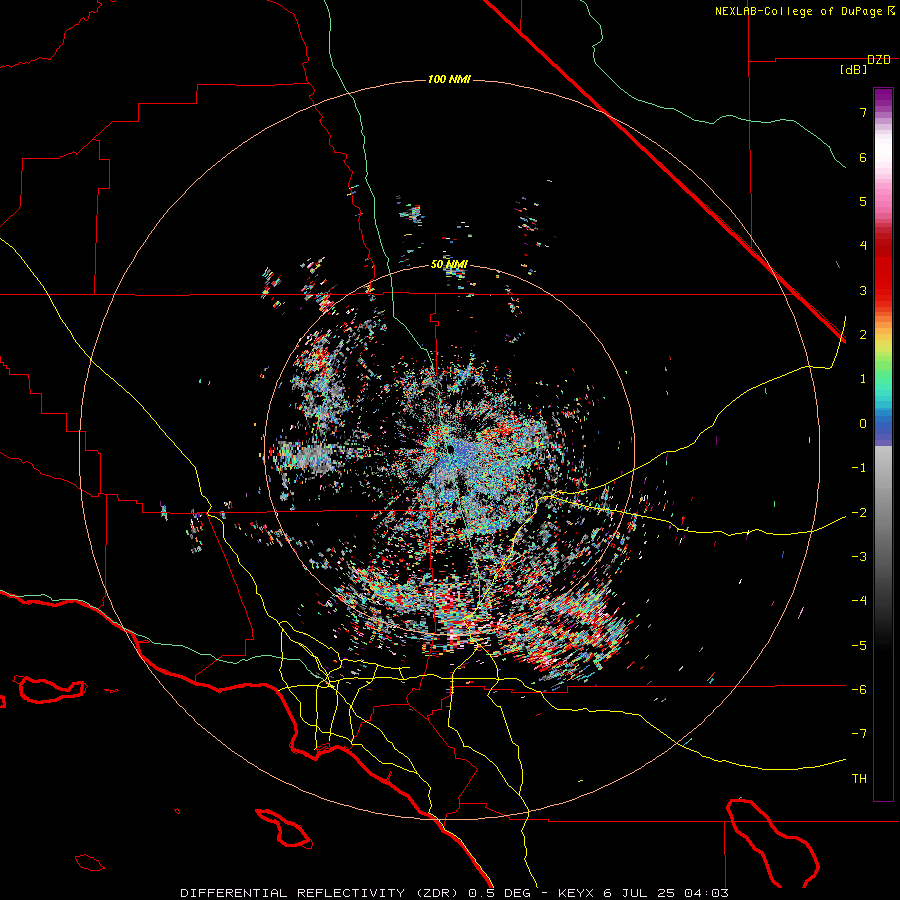
Task: Click the radar site center dot
Action: pos(451,449)
